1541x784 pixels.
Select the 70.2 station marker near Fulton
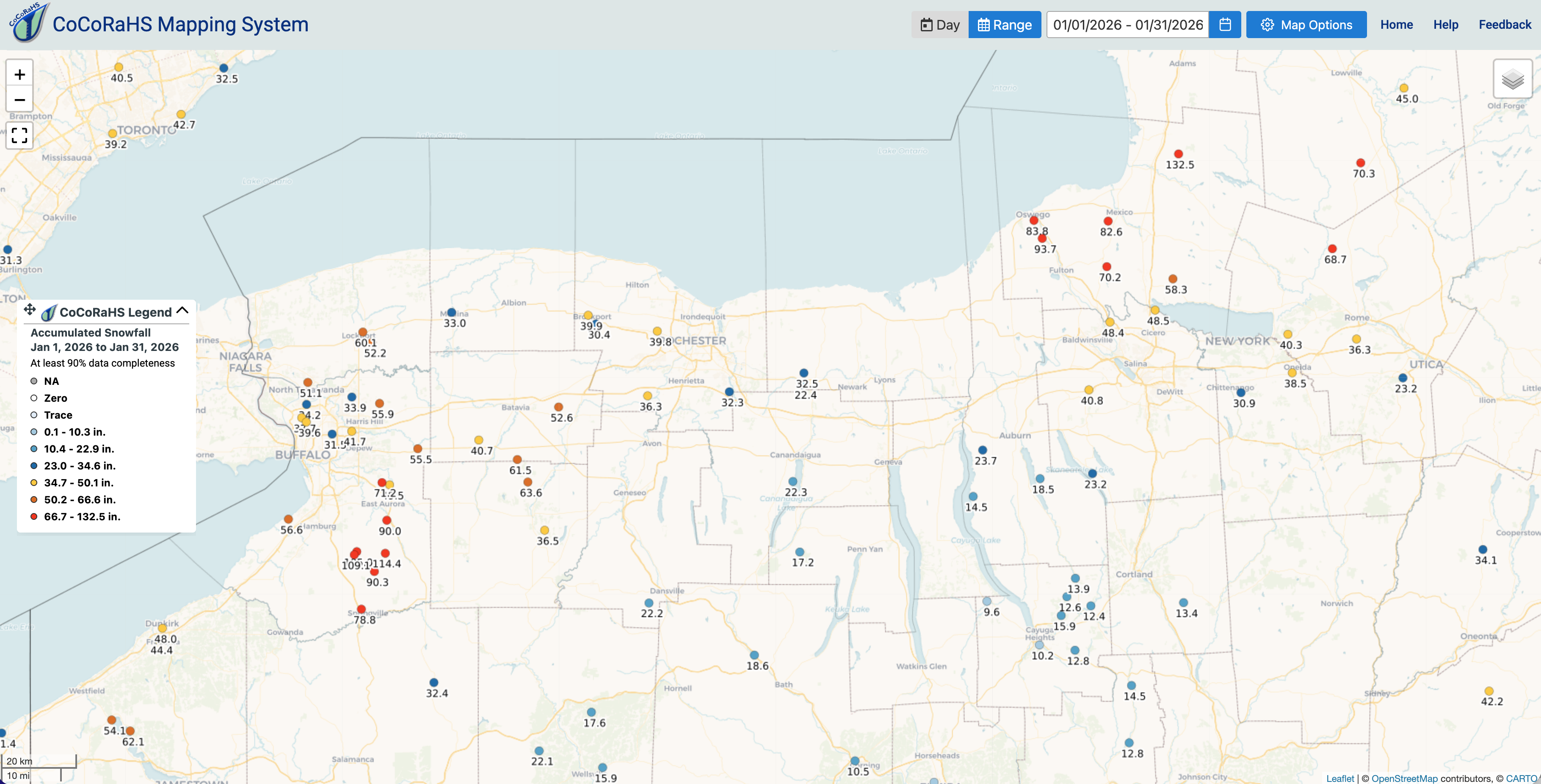1107,267
